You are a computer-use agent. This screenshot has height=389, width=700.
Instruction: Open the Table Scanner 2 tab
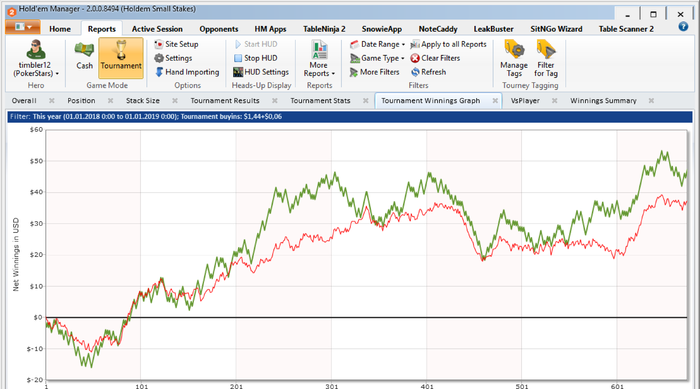tap(626, 29)
